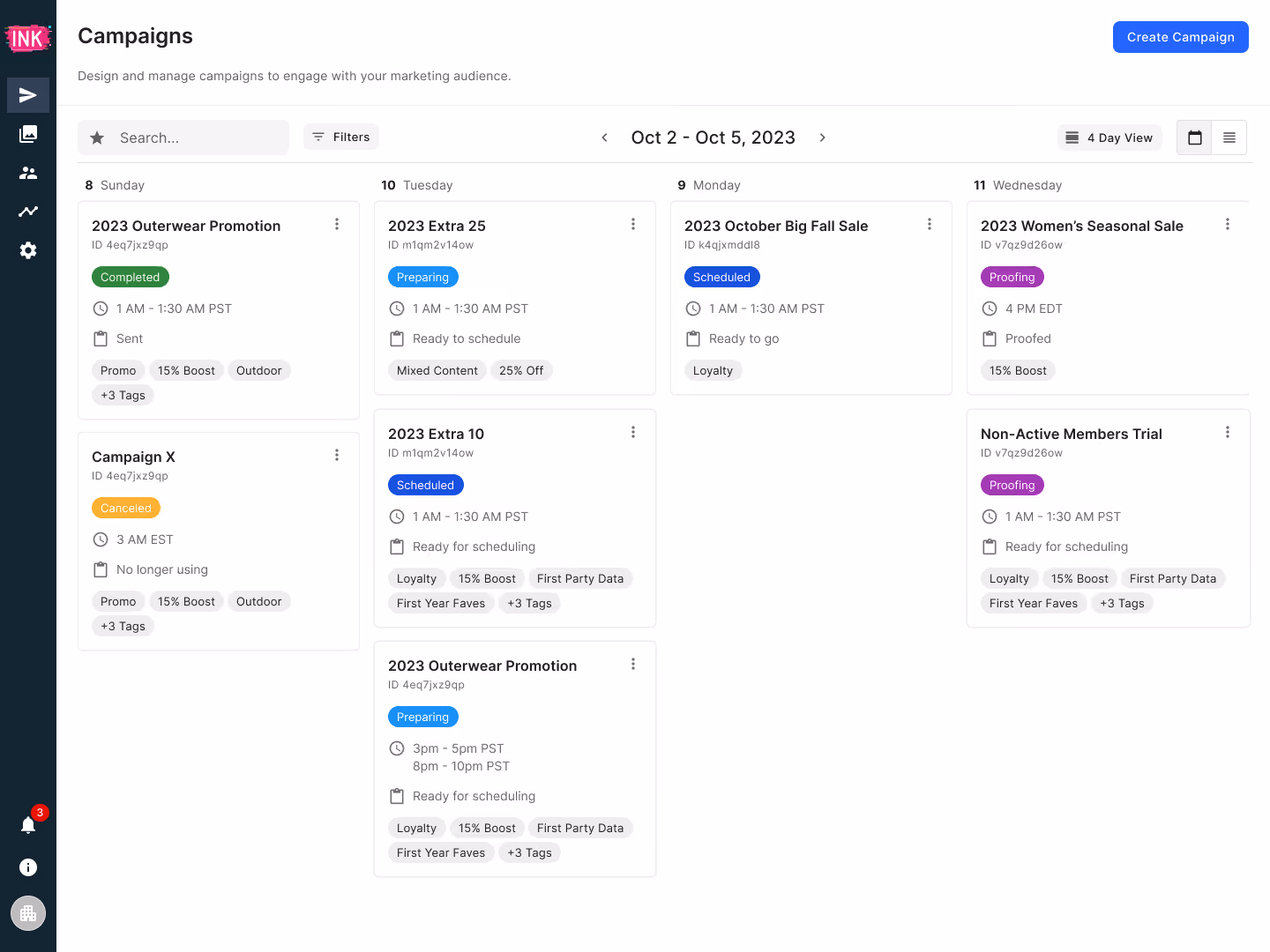Switch to list view

click(x=1229, y=138)
